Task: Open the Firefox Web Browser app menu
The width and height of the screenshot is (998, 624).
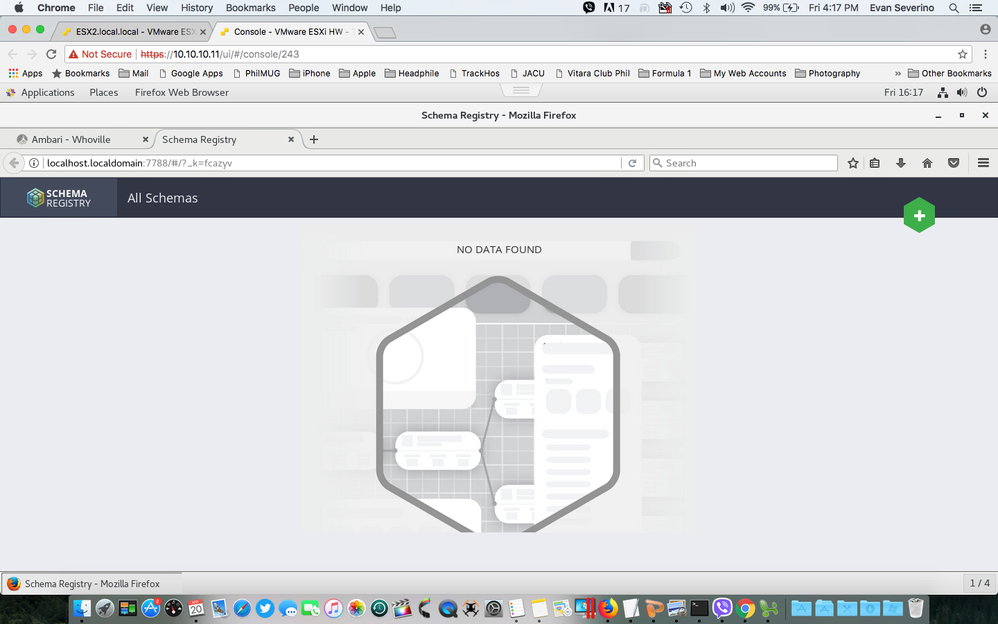Action: (181, 92)
